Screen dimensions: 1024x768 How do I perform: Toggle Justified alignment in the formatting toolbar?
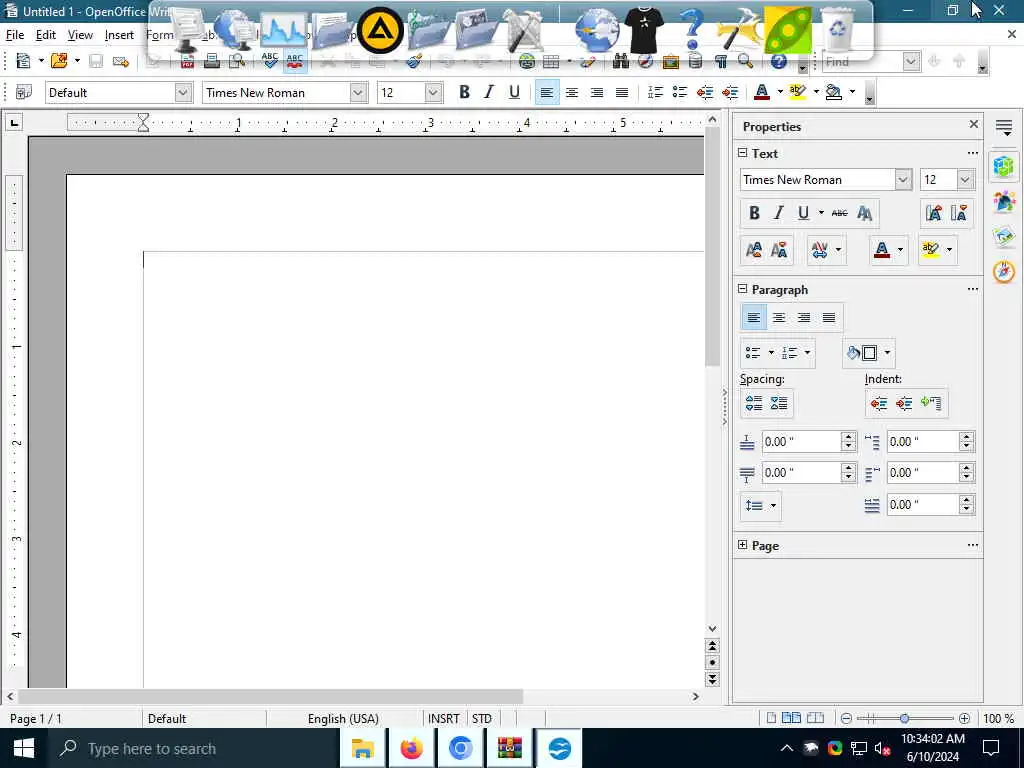pos(622,92)
